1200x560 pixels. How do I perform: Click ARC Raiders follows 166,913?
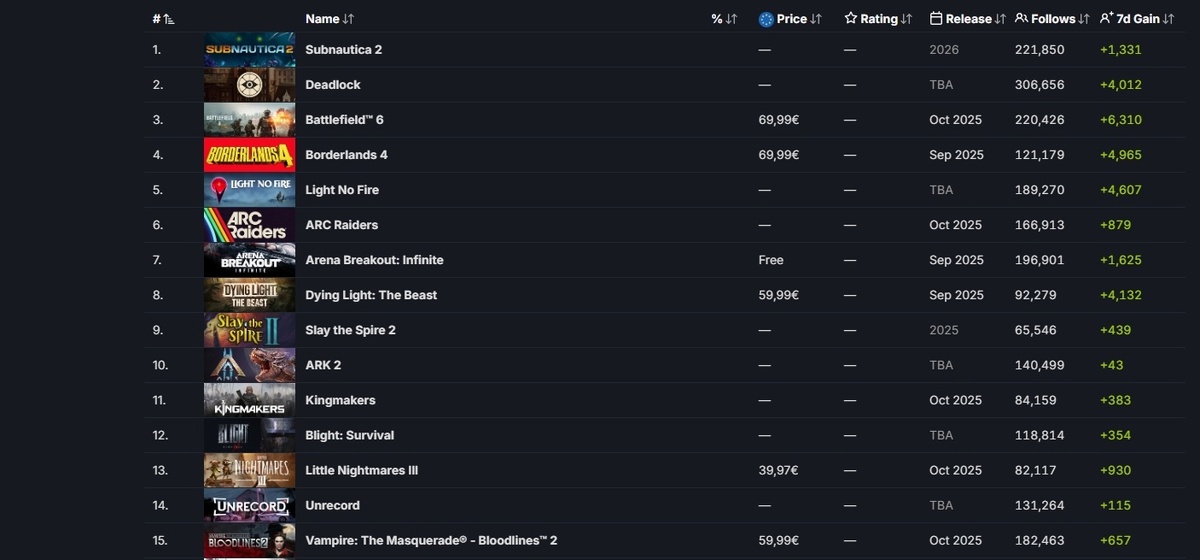point(1039,225)
